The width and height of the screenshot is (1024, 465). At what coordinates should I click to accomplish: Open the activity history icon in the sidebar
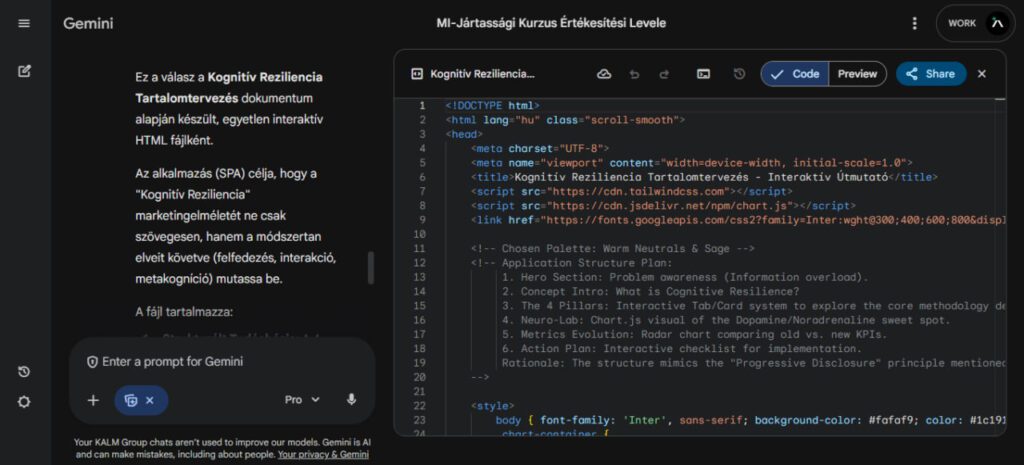tap(24, 372)
